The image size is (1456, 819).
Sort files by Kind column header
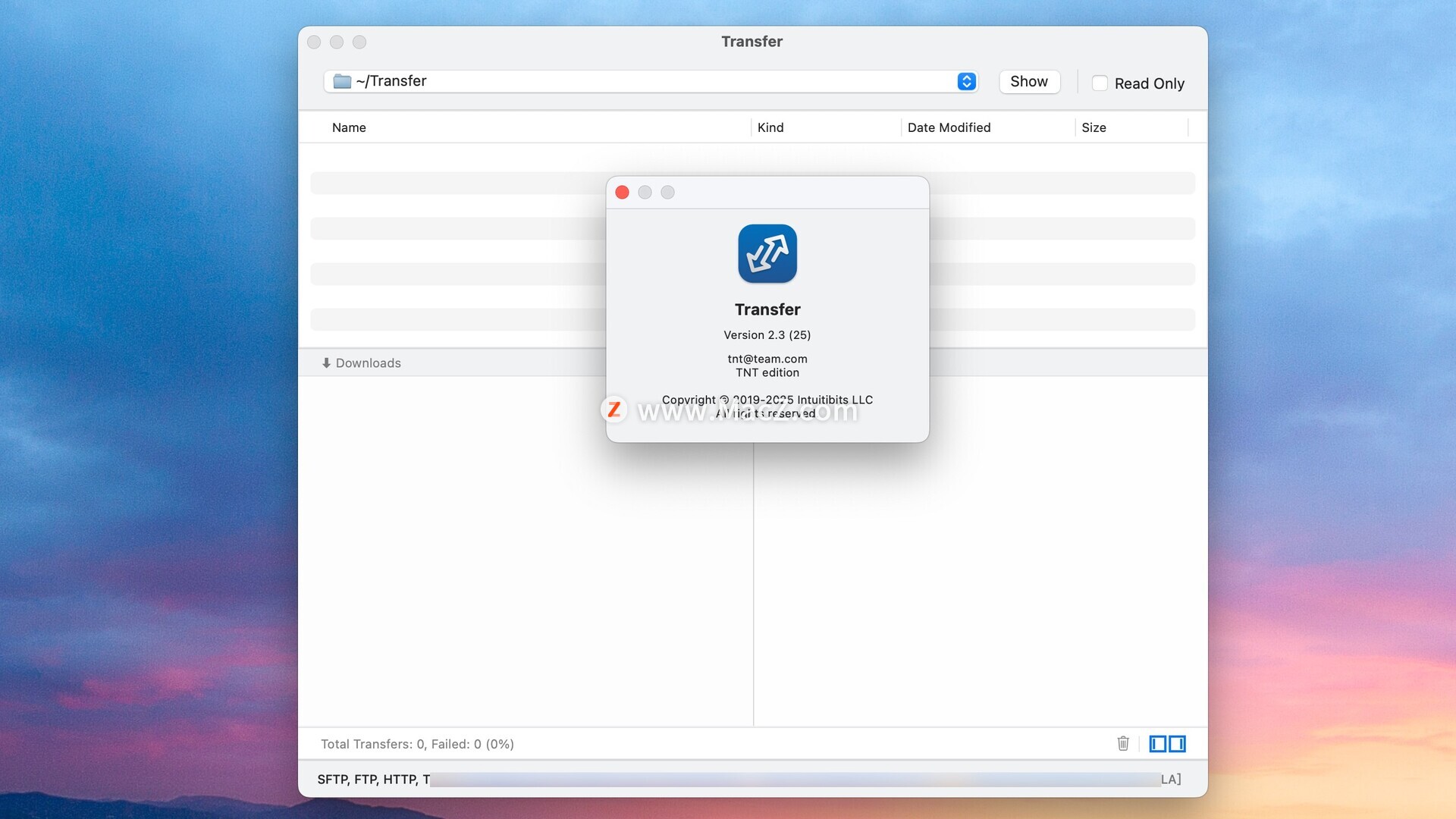click(x=770, y=127)
